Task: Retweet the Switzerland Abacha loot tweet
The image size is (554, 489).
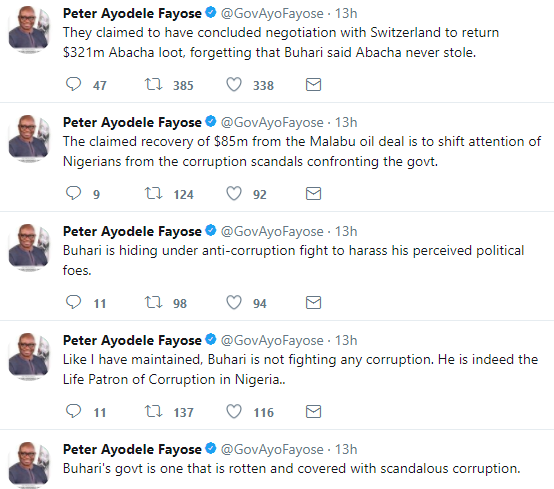Action: (x=153, y=84)
